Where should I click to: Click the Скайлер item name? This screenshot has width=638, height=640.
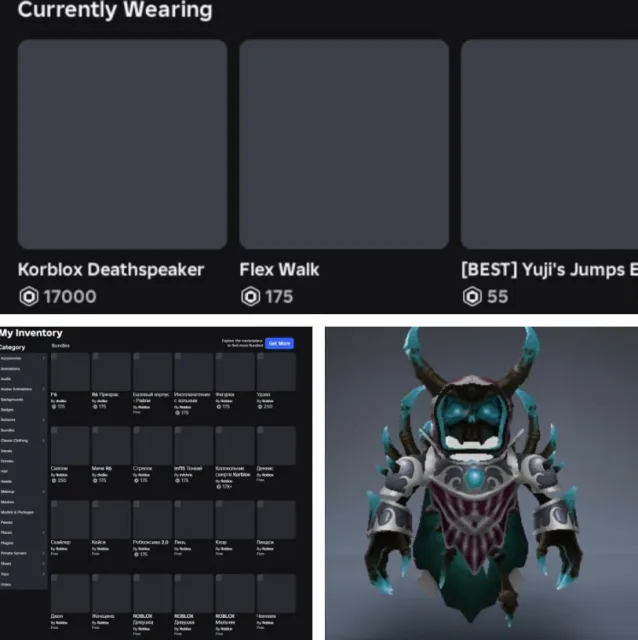tap(61, 542)
